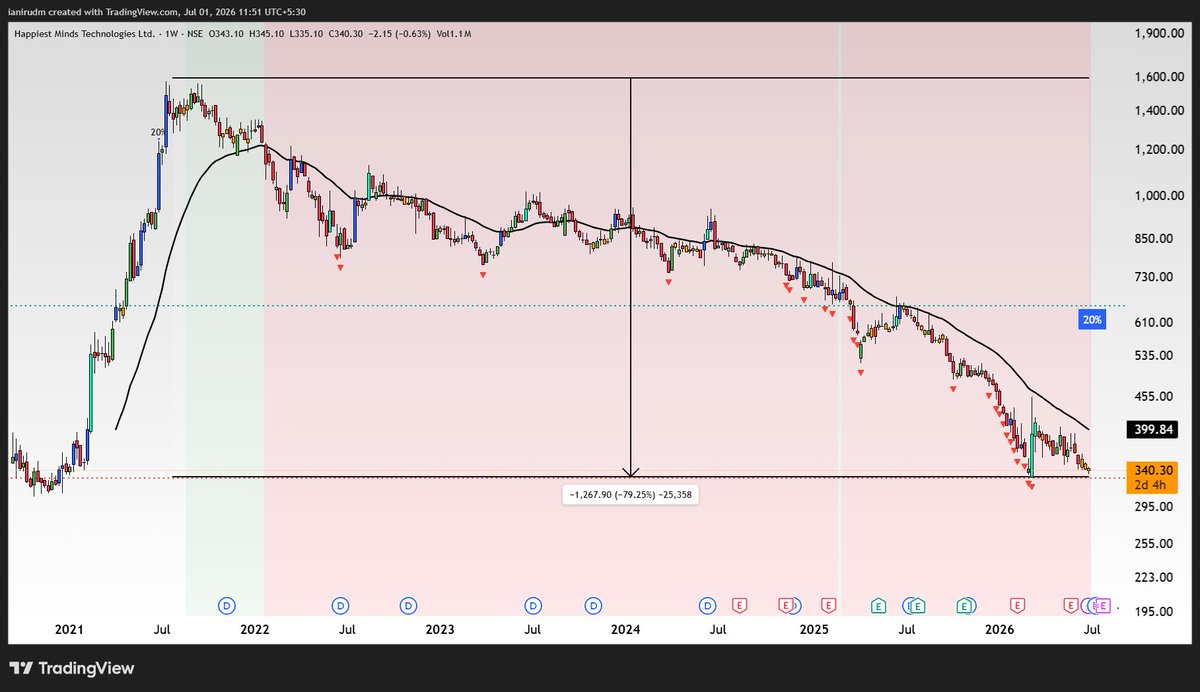Click the 455.00 price scale label

click(x=1154, y=396)
